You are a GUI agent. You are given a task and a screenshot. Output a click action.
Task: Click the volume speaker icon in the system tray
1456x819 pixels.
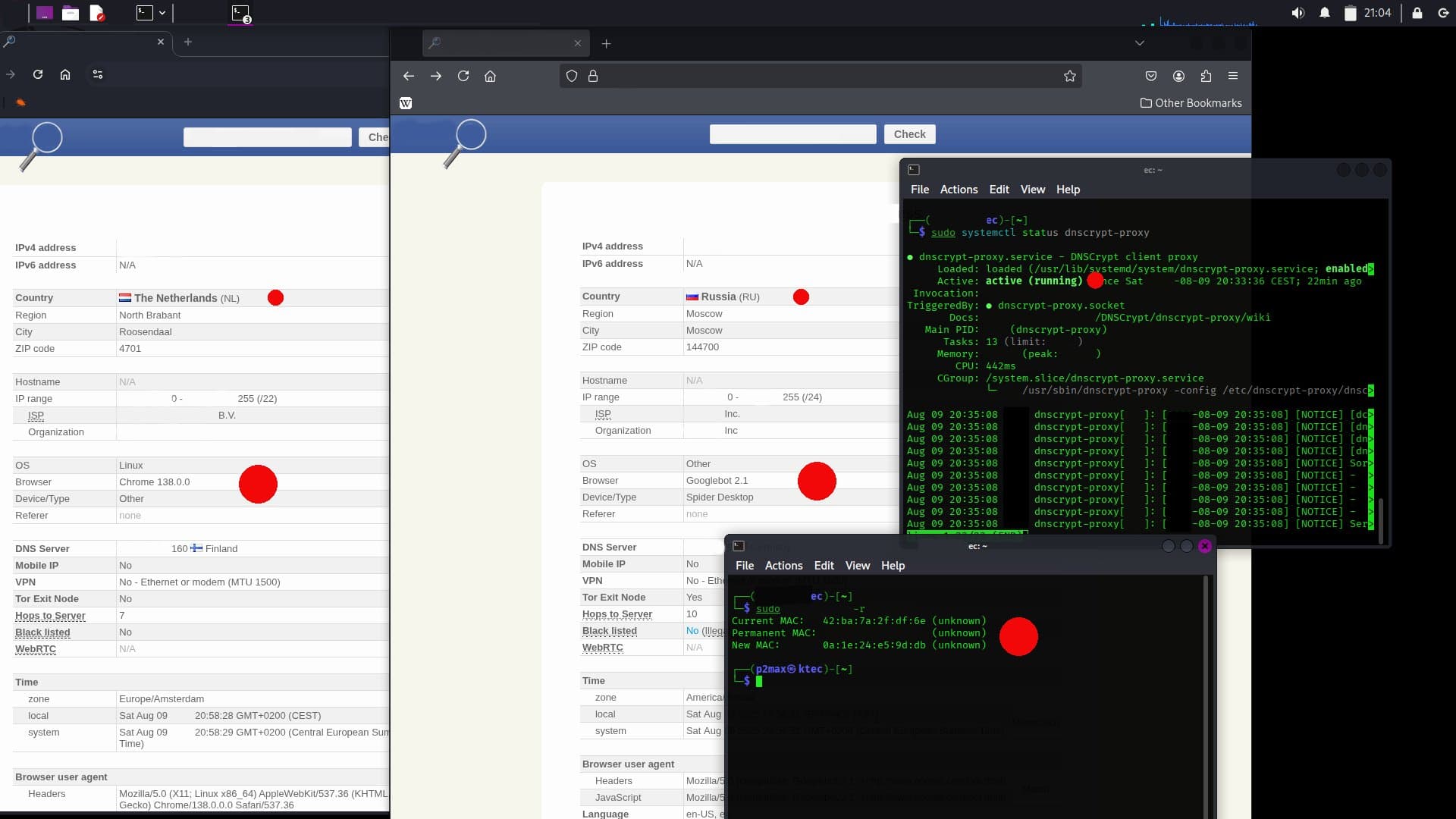click(1298, 13)
